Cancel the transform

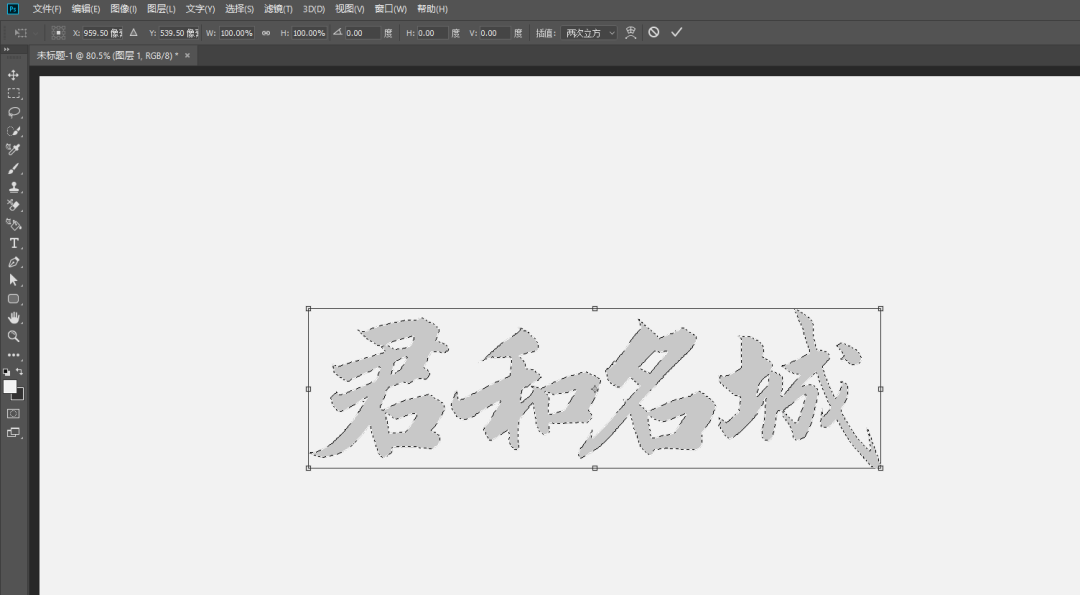[654, 32]
